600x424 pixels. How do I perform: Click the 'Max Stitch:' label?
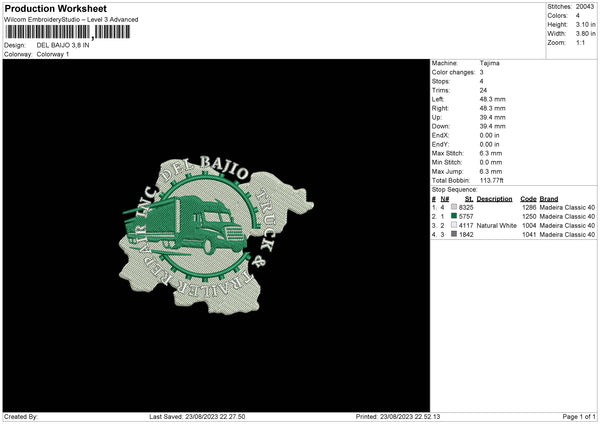(x=448, y=153)
